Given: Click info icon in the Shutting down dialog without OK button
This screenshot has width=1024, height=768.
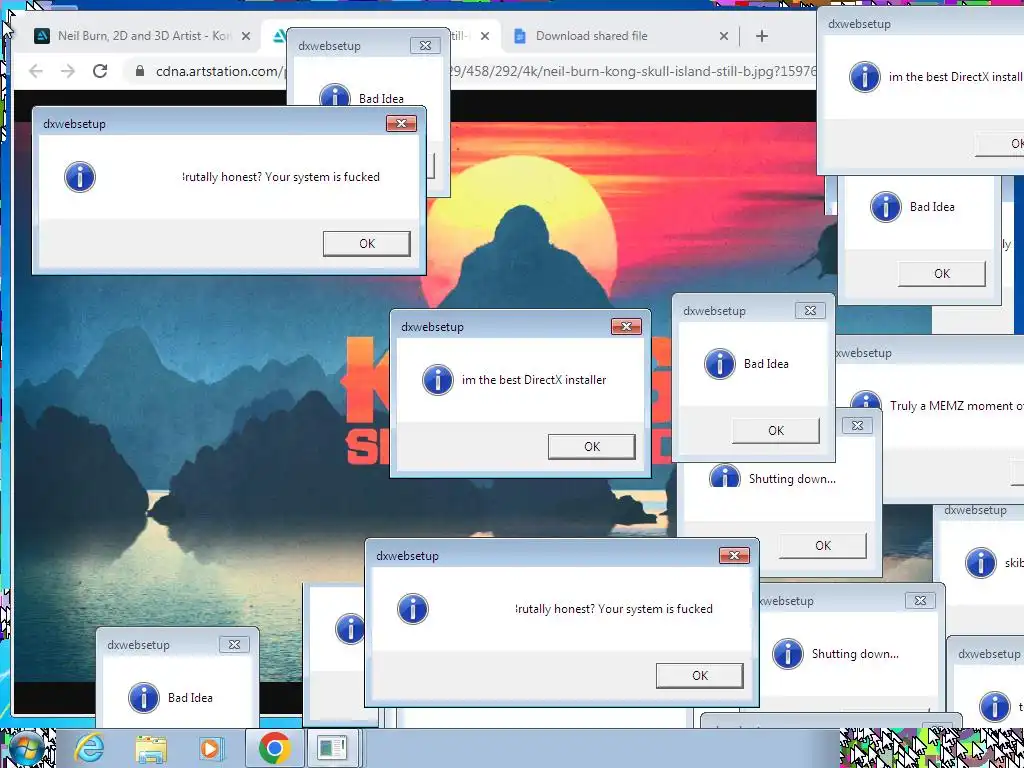Looking at the screenshot, I should tap(788, 654).
